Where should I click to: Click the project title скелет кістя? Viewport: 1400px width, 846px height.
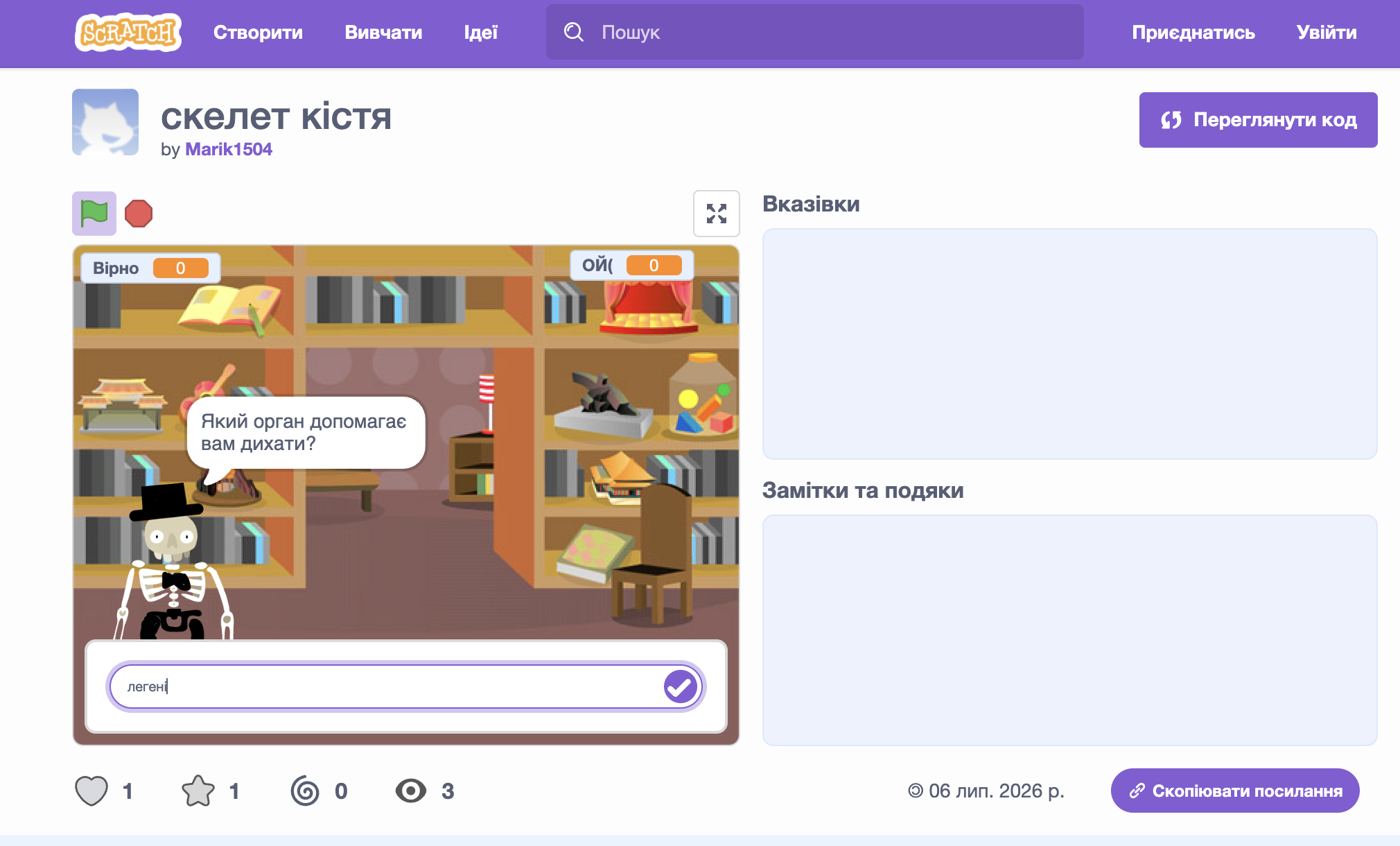coord(277,115)
